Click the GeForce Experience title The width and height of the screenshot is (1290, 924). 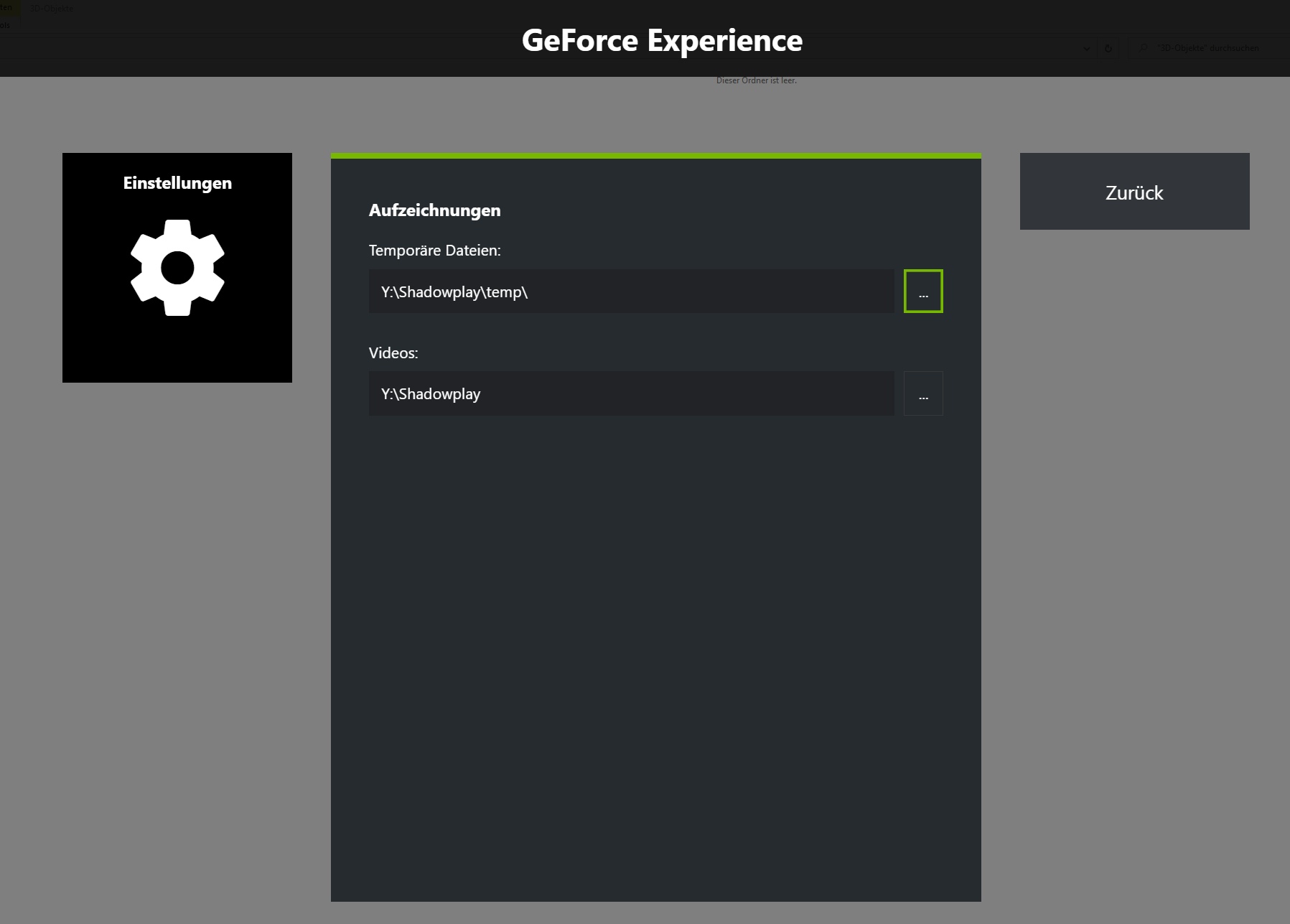[x=662, y=41]
